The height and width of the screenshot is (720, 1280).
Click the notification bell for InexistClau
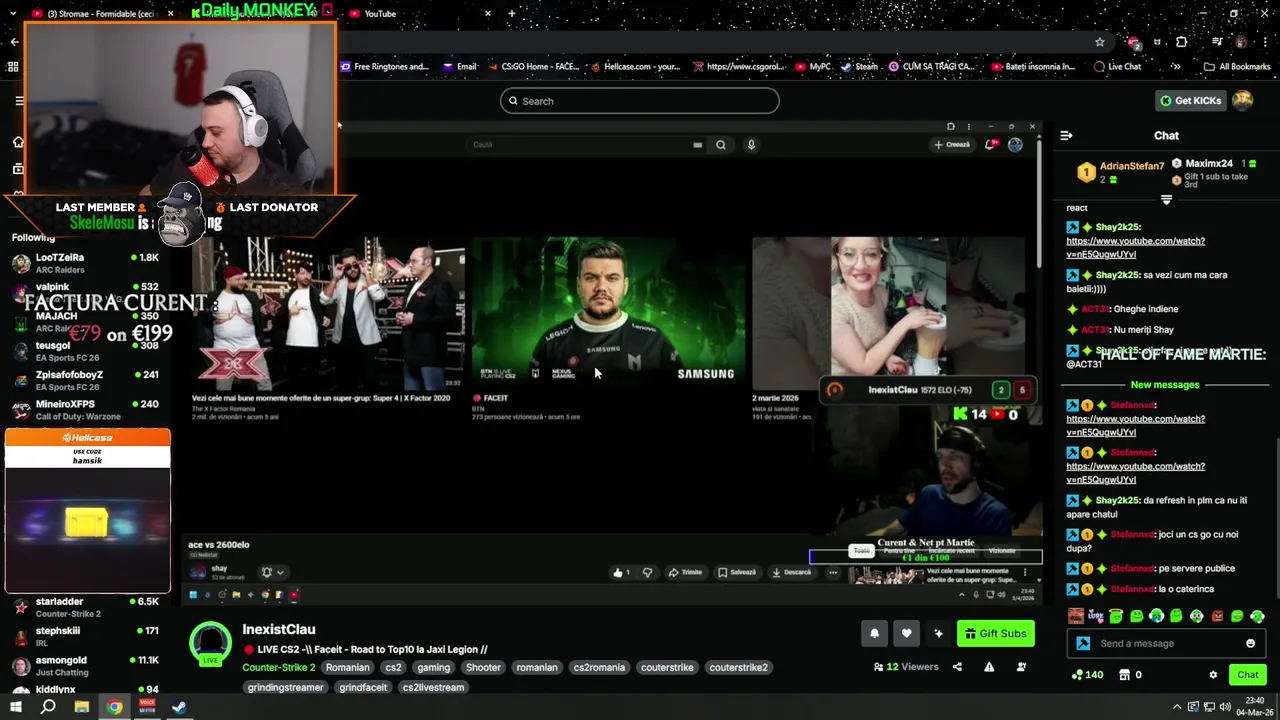click(874, 633)
